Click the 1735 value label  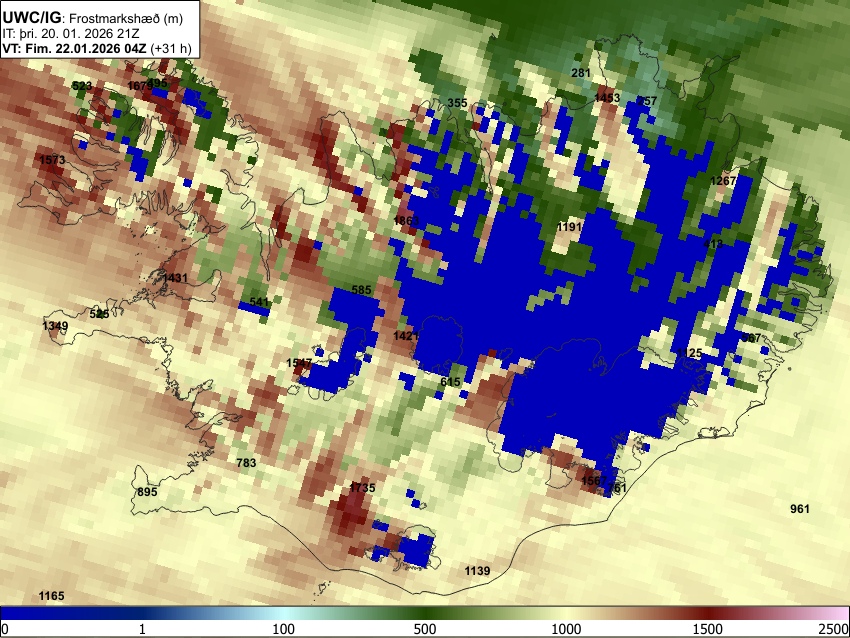pyautogui.click(x=362, y=487)
